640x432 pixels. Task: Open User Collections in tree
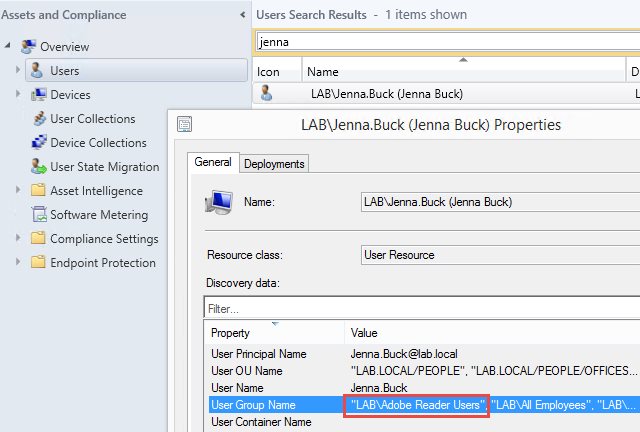point(93,119)
